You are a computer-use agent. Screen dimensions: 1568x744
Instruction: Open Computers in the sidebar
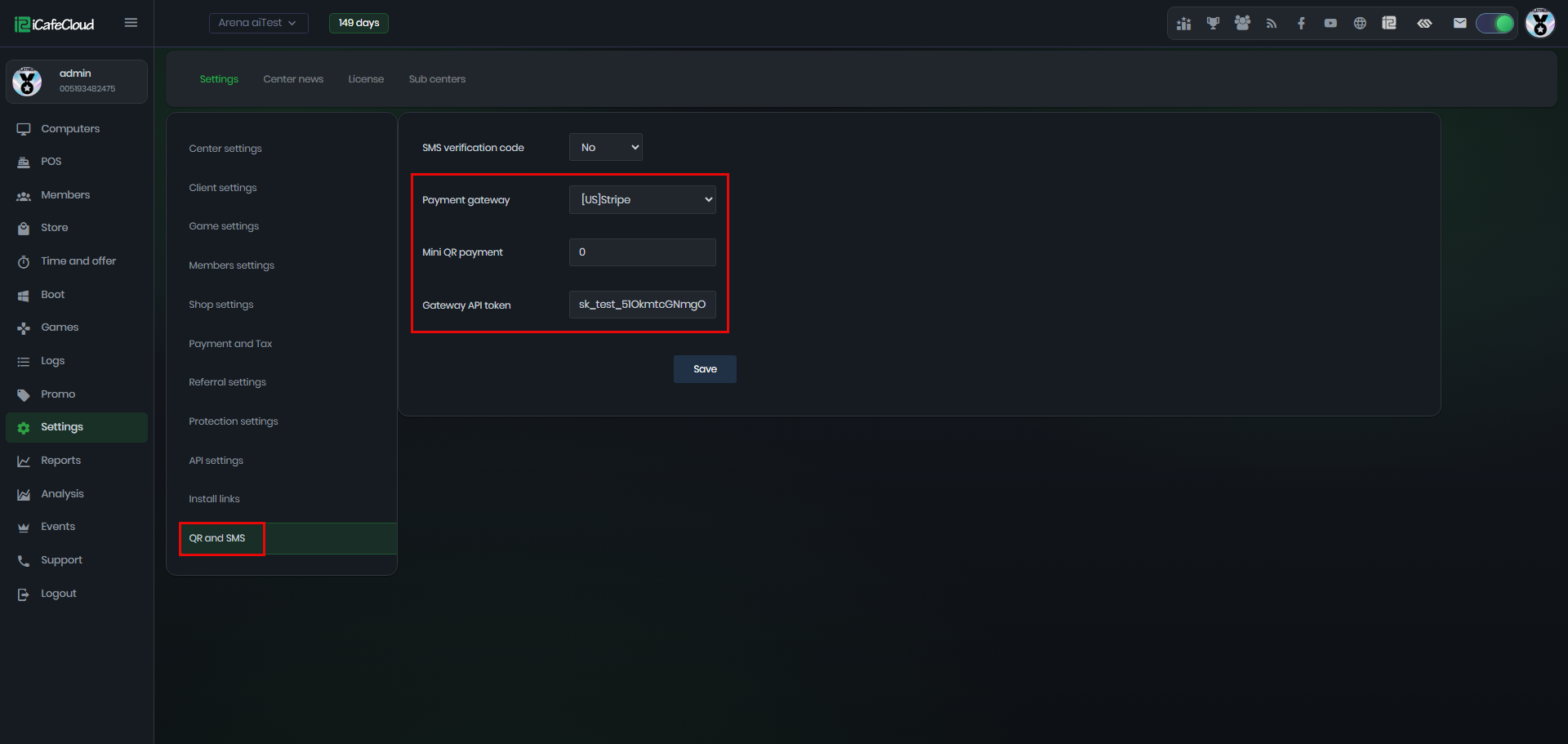(77, 129)
